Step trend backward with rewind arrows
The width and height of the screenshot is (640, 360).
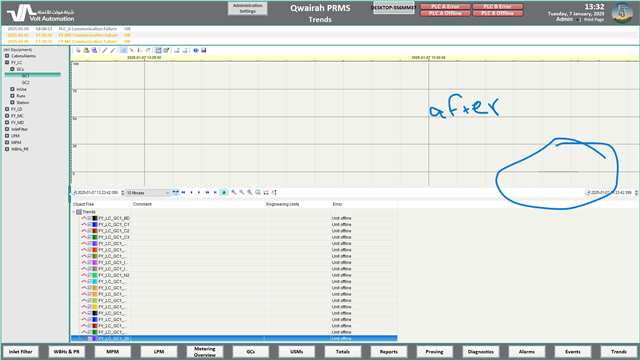coord(183,192)
